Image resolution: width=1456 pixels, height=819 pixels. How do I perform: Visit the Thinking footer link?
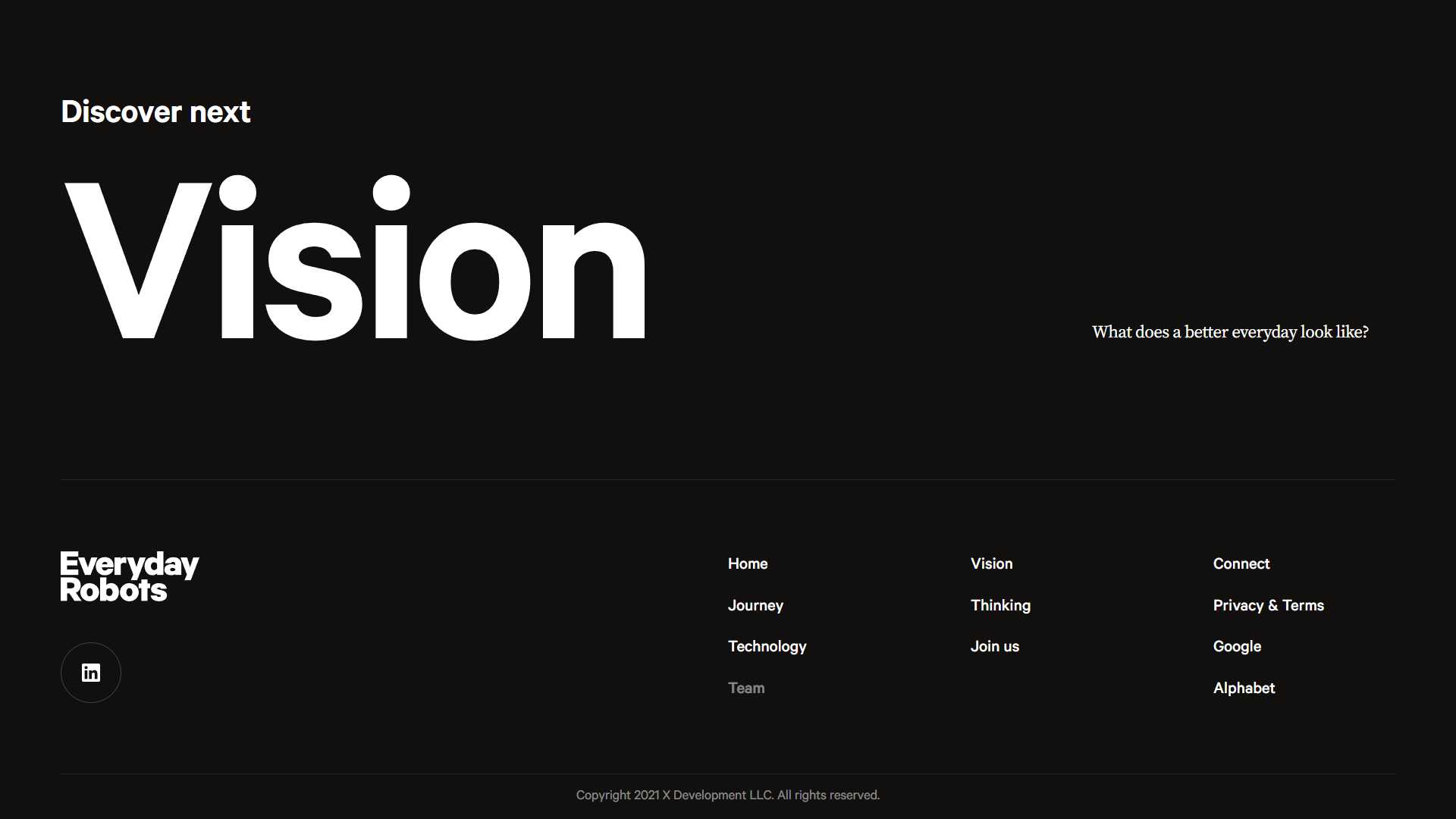[1000, 605]
